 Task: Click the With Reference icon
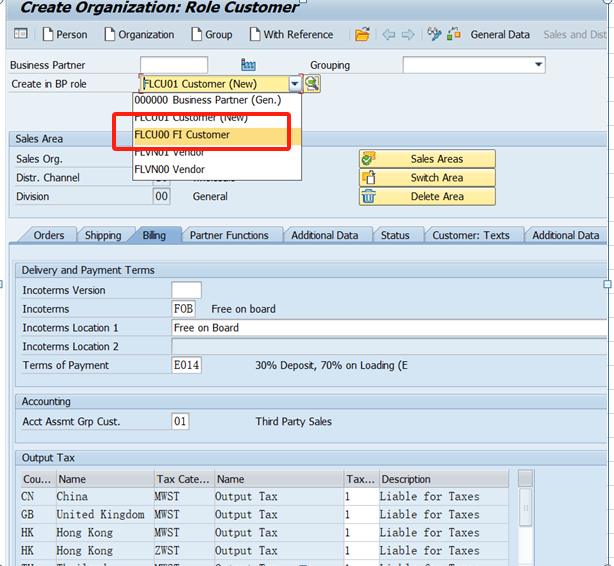pos(254,35)
